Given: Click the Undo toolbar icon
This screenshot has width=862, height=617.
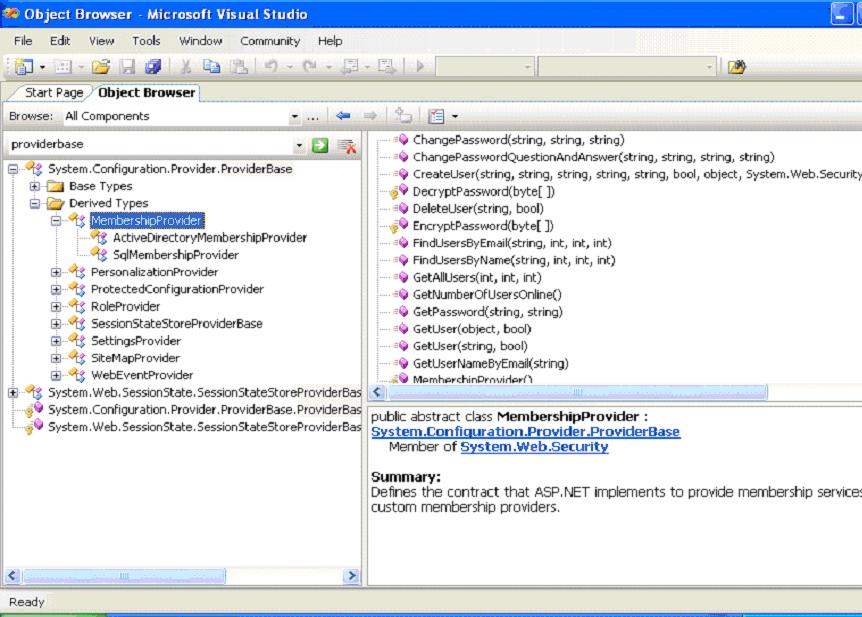Looking at the screenshot, I should coord(271,67).
